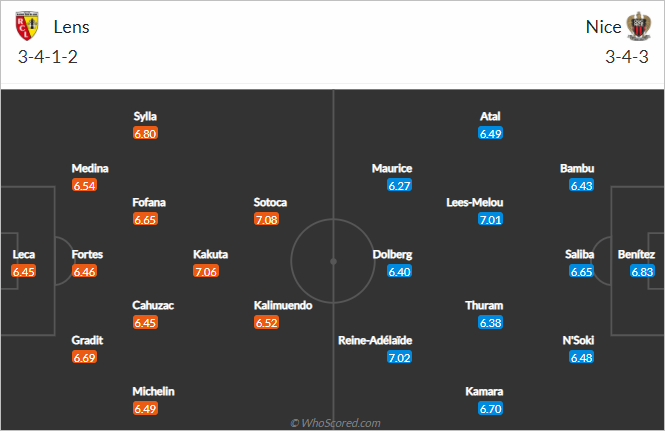The width and height of the screenshot is (665, 431).
Task: Click the Lens club crest logo
Action: point(27,26)
